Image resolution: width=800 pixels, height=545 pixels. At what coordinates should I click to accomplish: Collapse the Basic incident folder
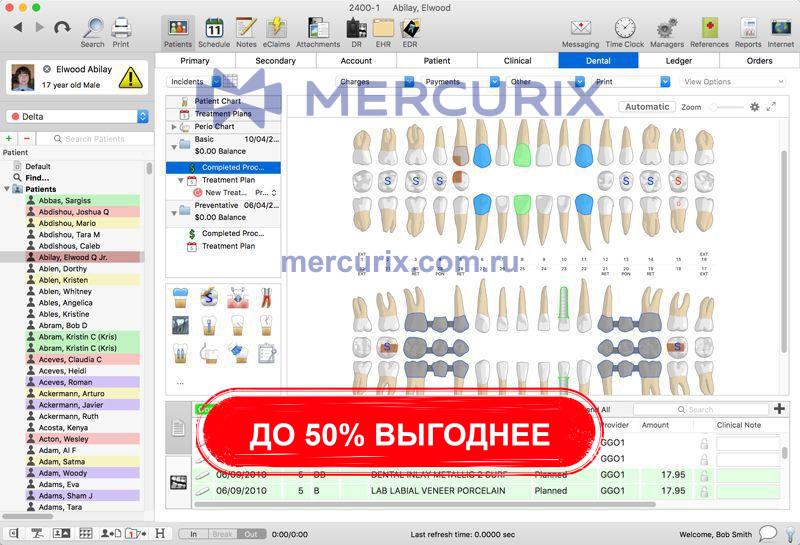(x=174, y=146)
